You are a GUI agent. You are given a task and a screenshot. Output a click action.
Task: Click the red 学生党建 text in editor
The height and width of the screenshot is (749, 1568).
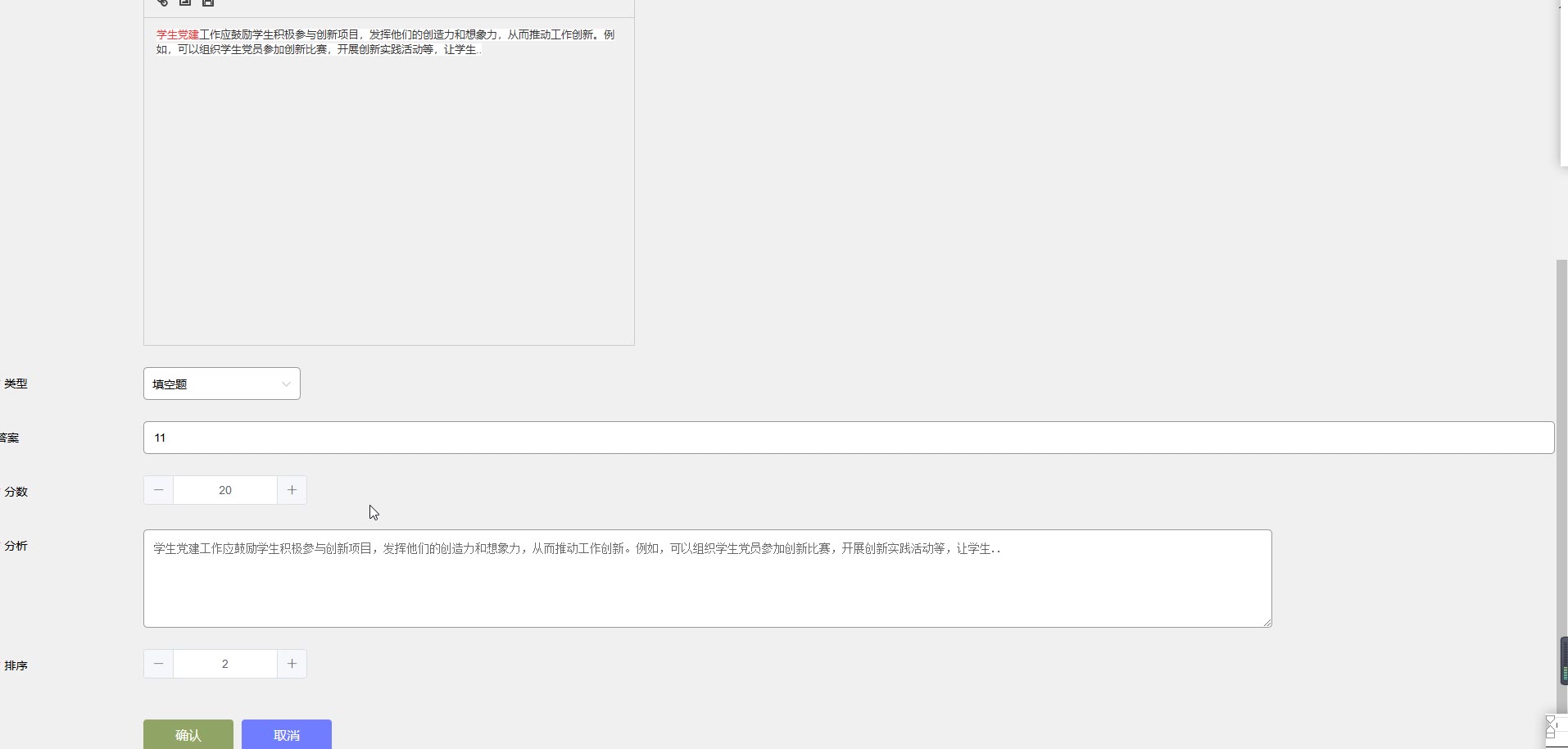(x=178, y=34)
